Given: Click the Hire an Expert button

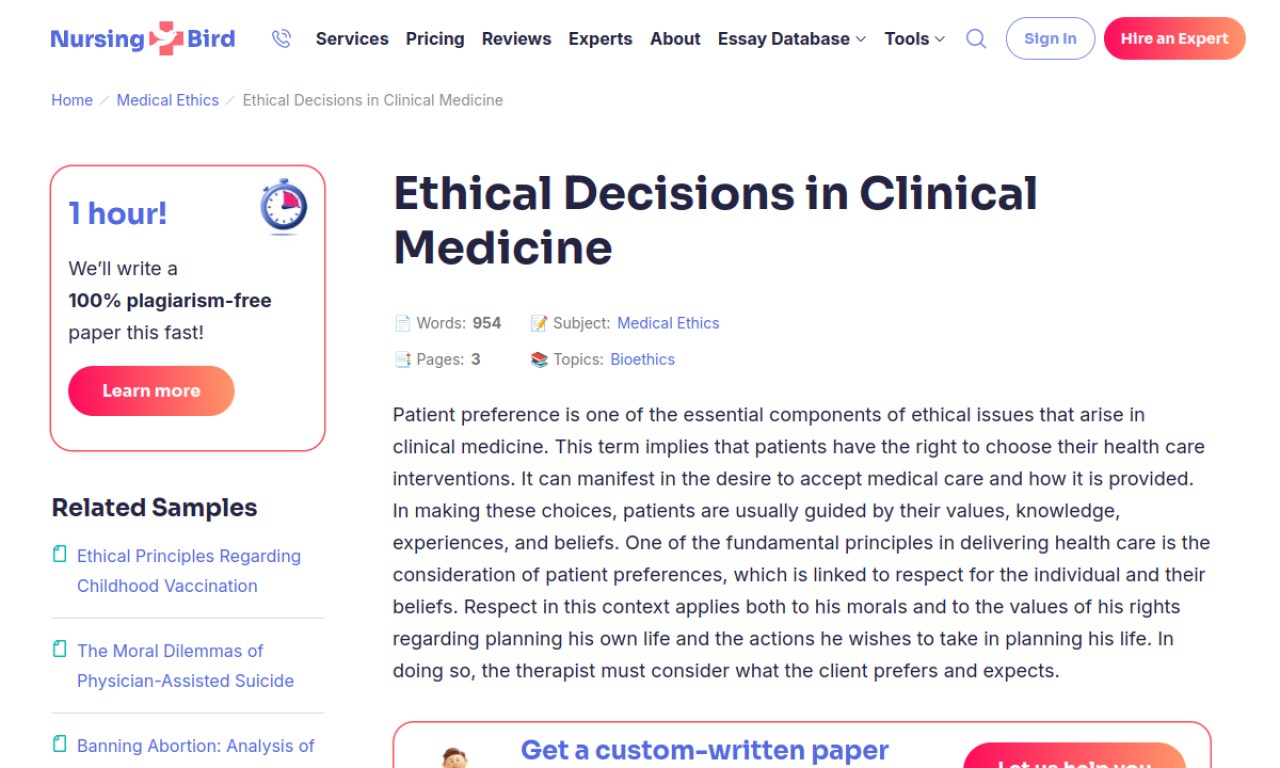Looking at the screenshot, I should 1174,39.
